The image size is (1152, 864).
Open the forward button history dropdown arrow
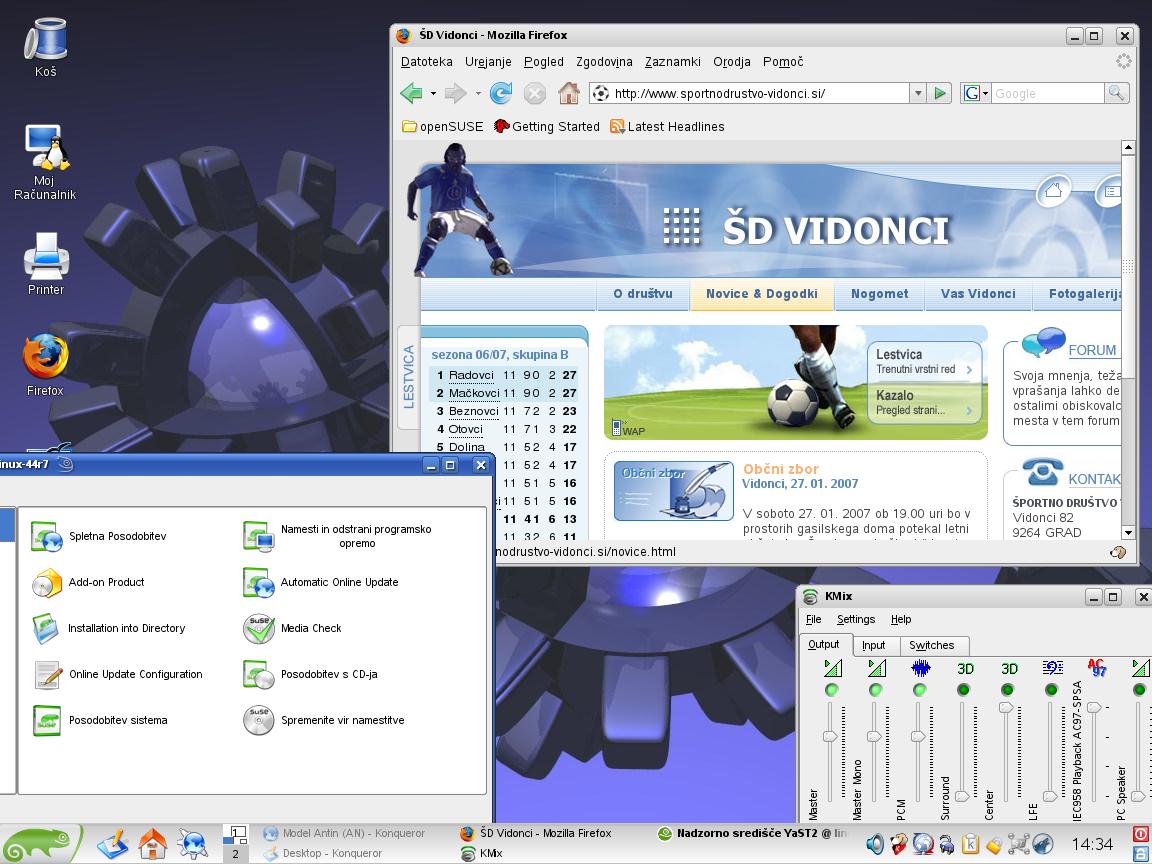[x=478, y=93]
